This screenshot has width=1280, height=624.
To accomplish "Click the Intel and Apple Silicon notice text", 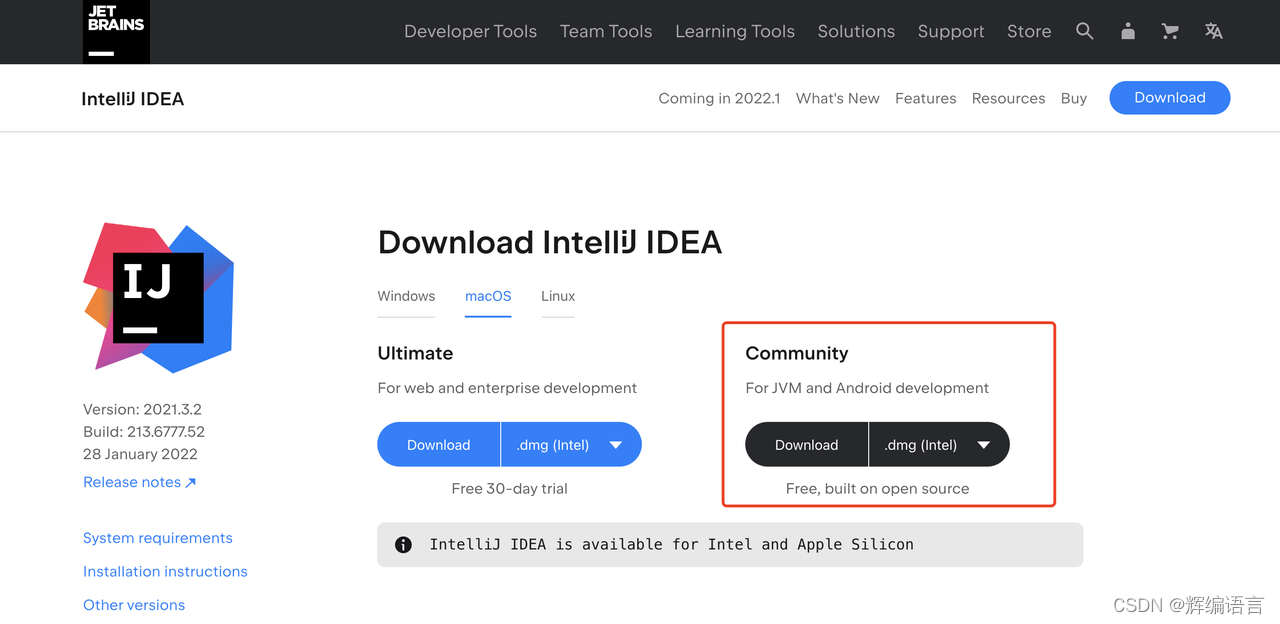I will pos(671,545).
